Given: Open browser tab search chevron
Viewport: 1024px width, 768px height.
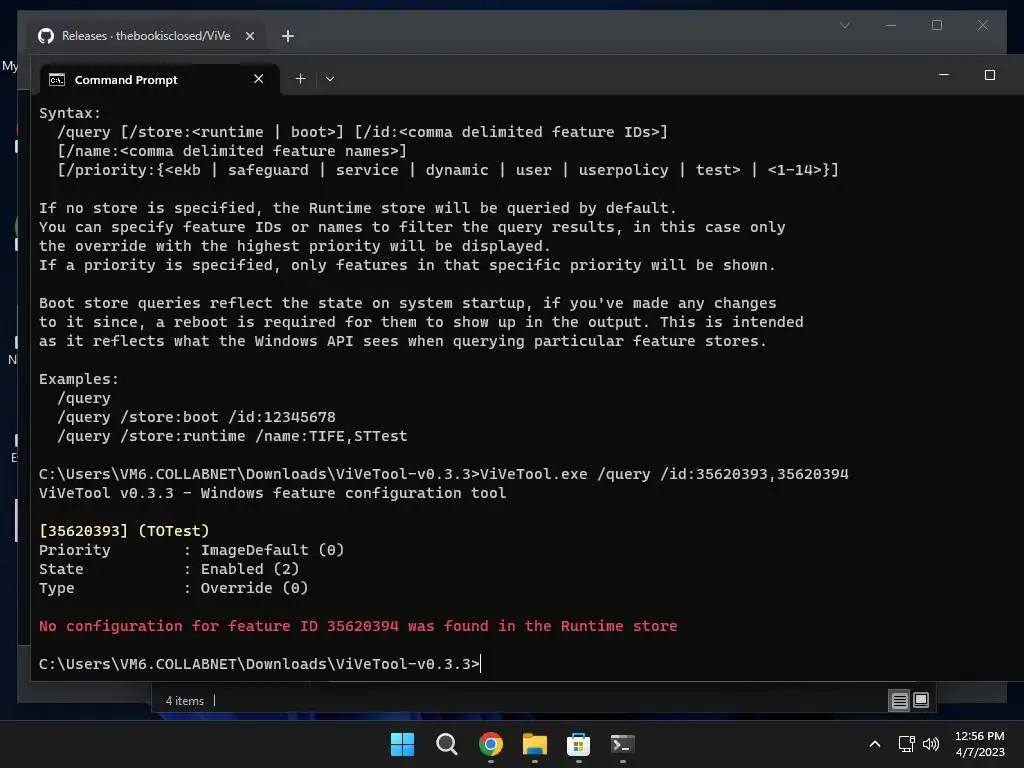Looking at the screenshot, I should pos(844,25).
